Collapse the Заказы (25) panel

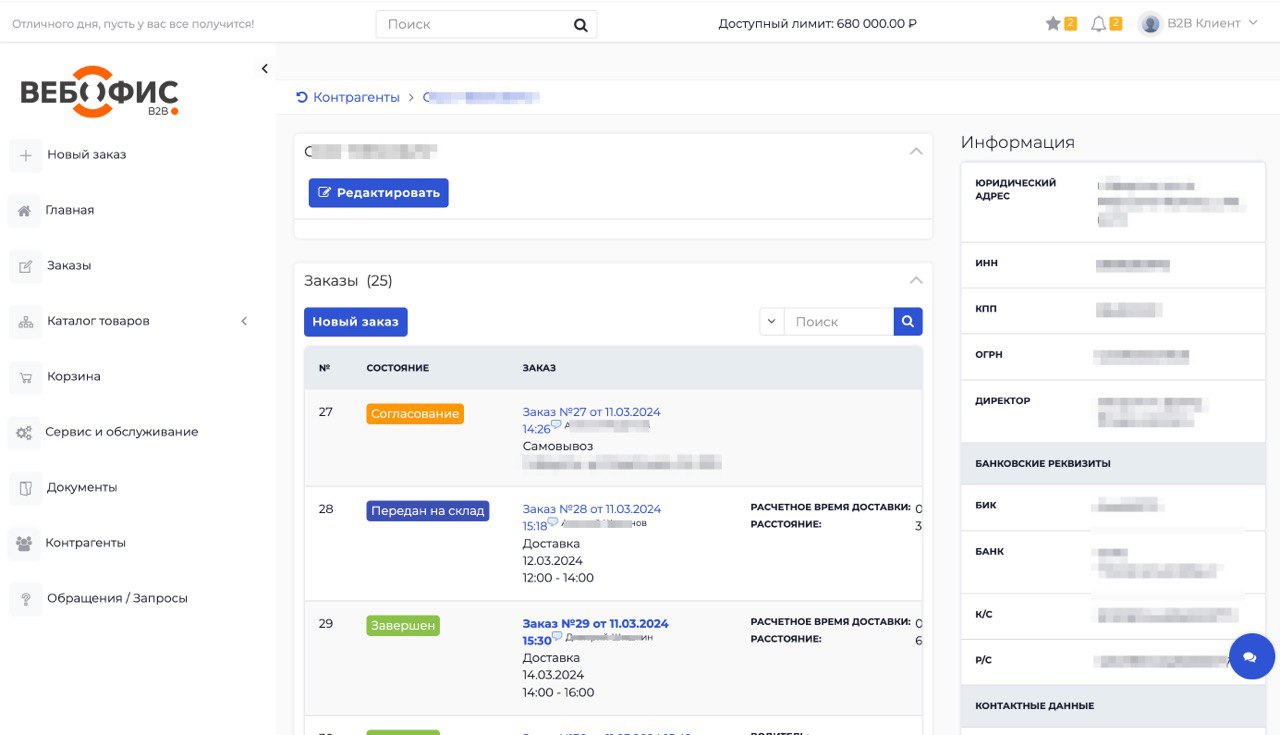point(915,281)
